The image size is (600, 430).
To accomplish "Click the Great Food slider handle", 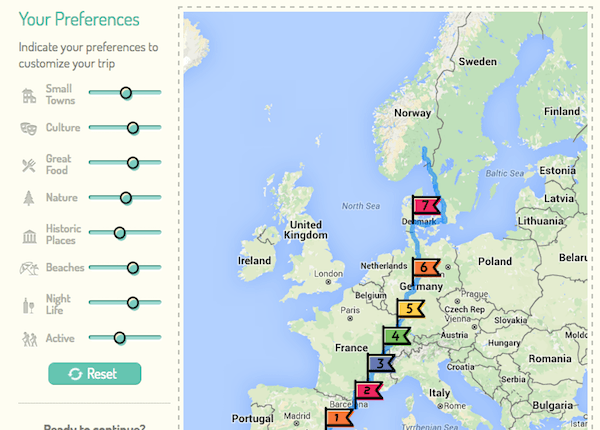I will (x=133, y=163).
